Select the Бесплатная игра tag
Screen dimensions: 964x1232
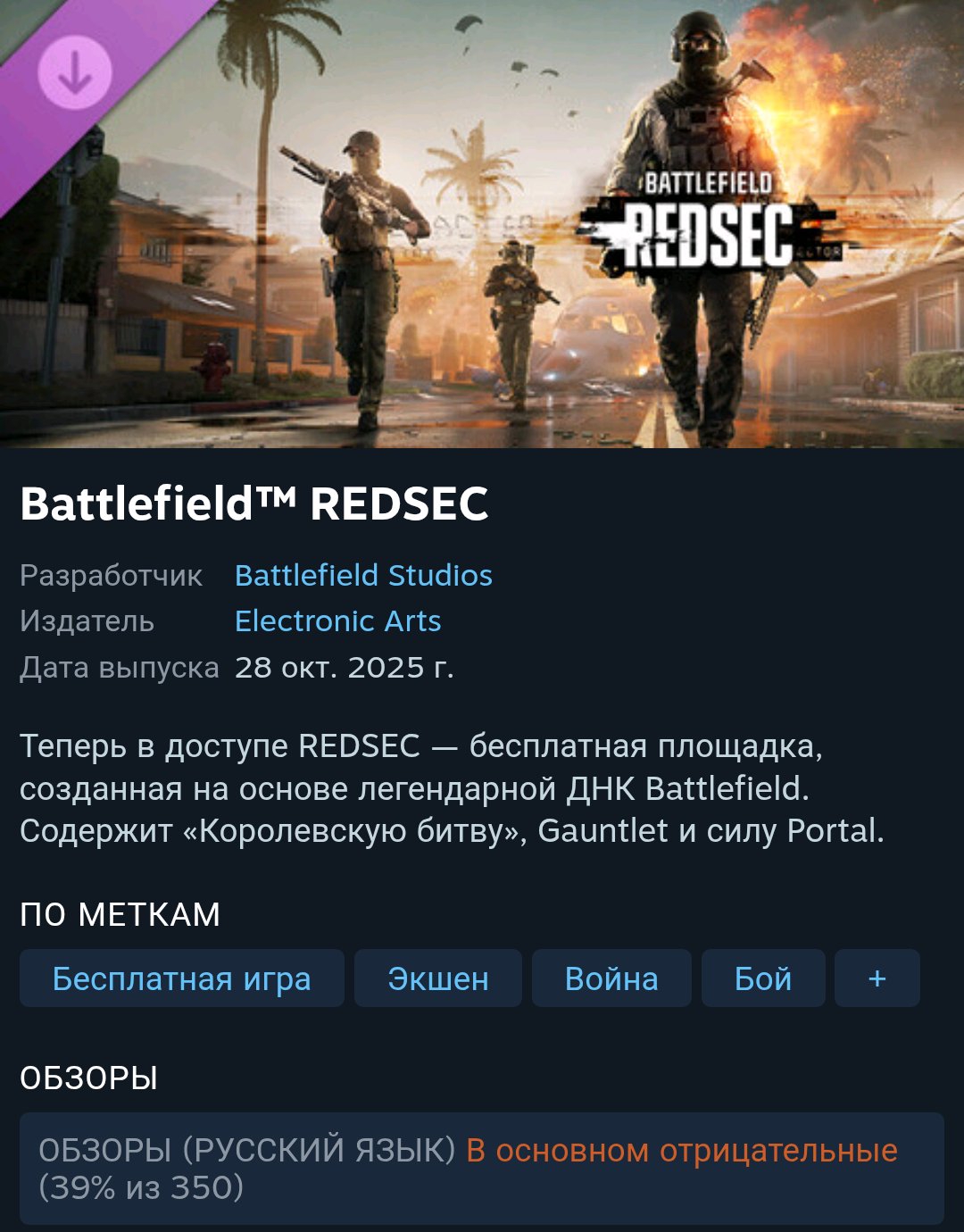182,978
